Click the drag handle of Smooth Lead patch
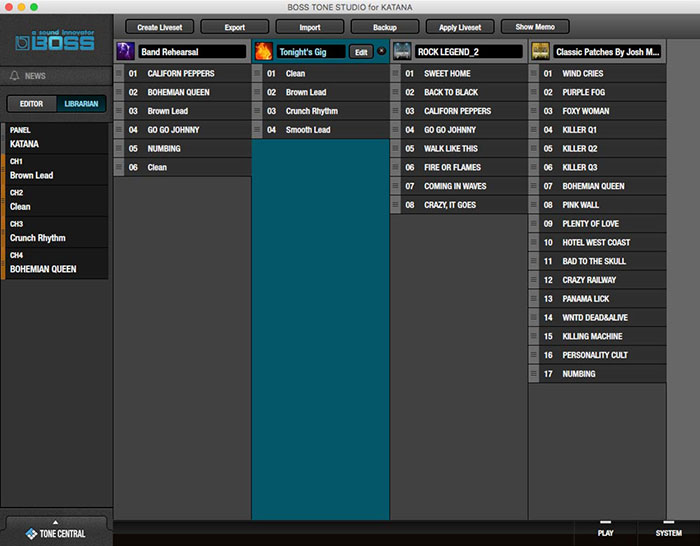Image resolution: width=700 pixels, height=546 pixels. point(257,129)
